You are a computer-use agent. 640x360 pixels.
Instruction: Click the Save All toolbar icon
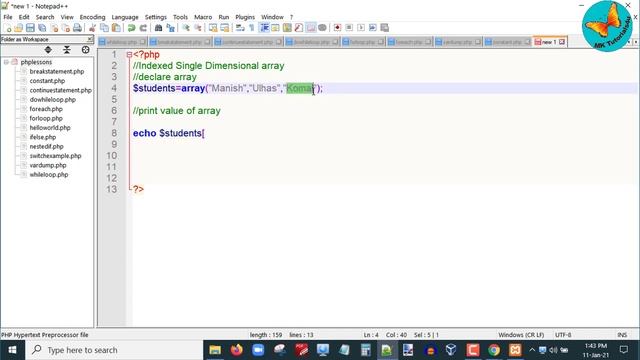coord(42,28)
